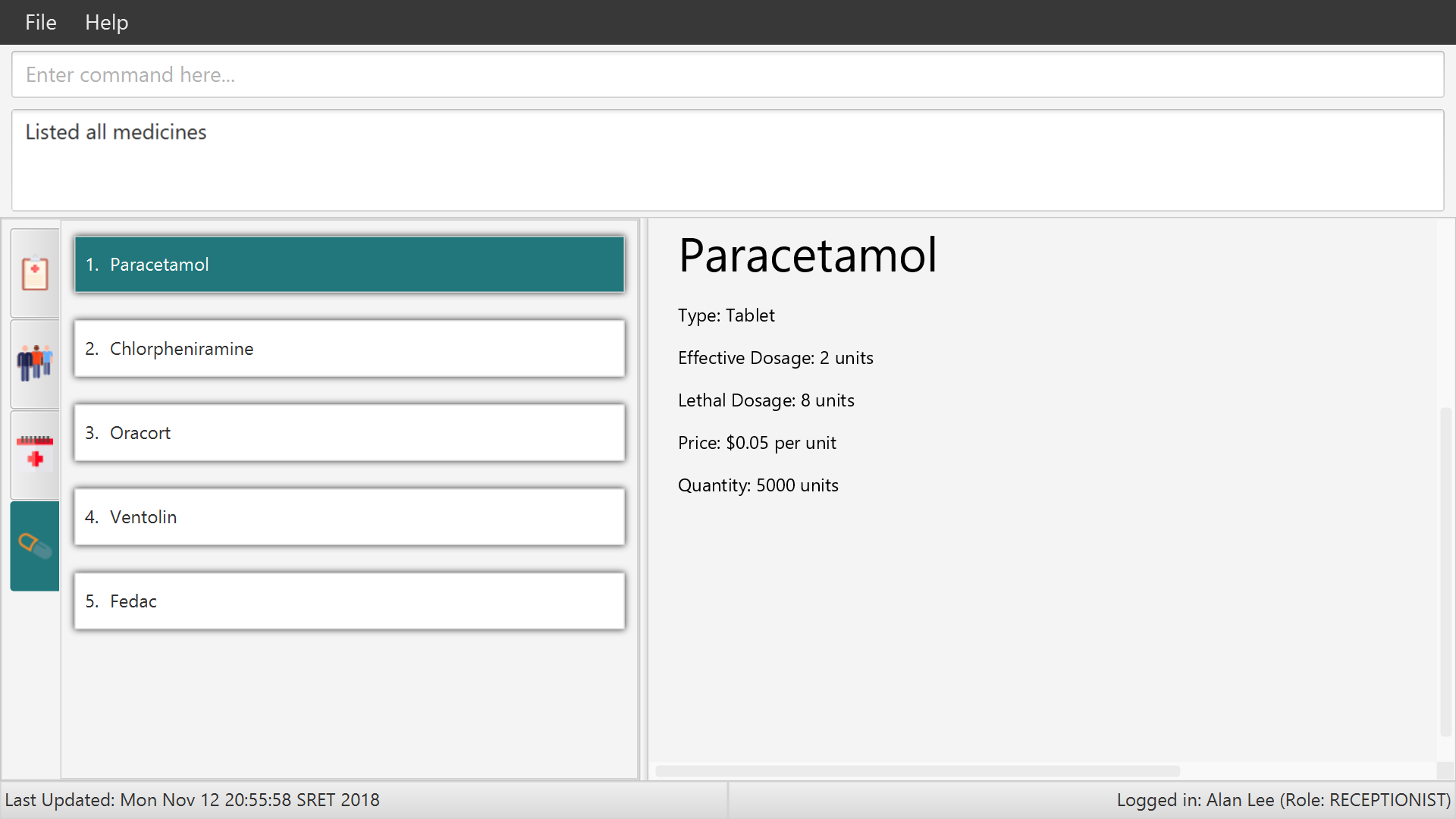Open the patient records clipboard tab
This screenshot has height=819, width=1456.
35,273
